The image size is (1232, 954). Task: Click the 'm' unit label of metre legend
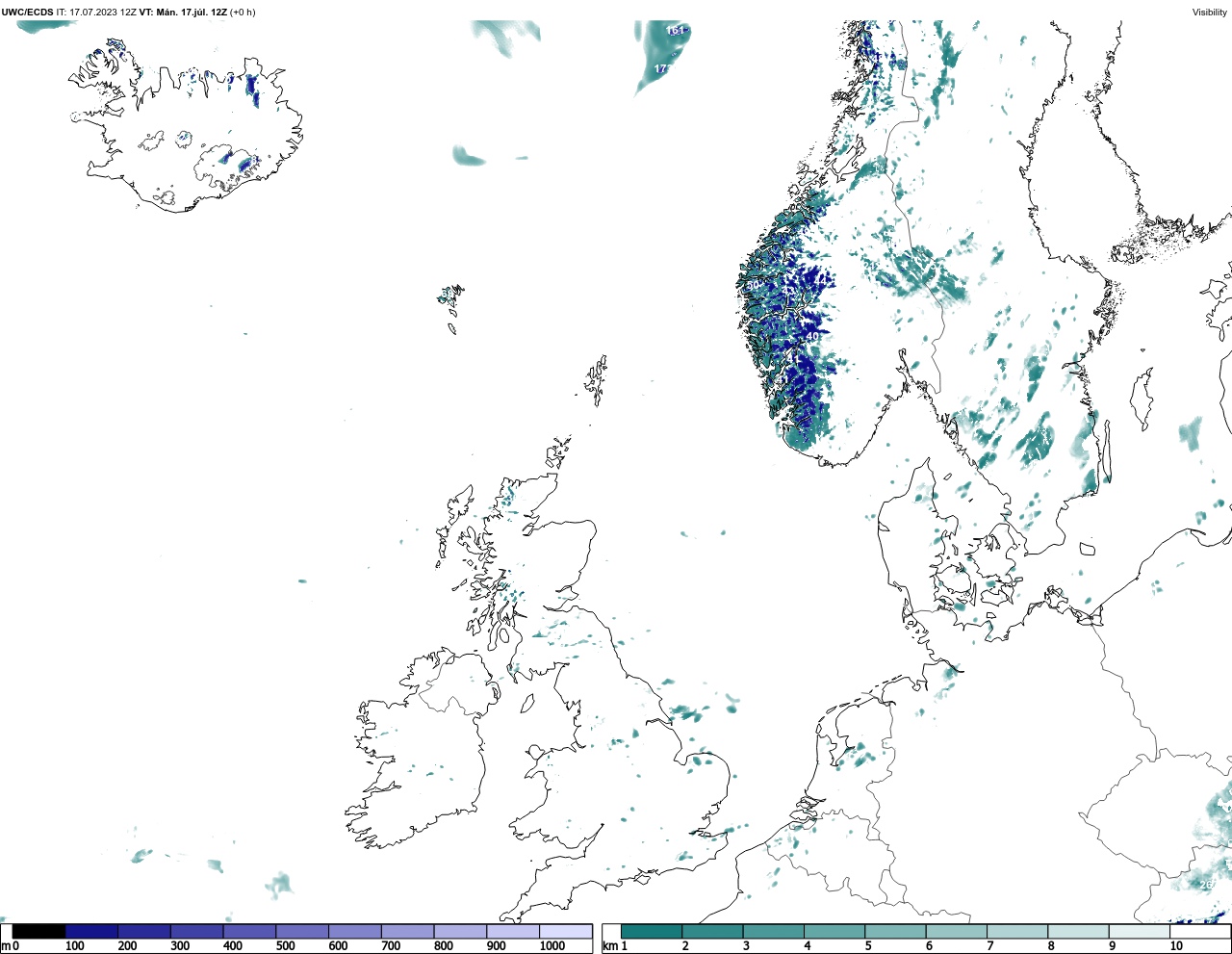point(5,946)
